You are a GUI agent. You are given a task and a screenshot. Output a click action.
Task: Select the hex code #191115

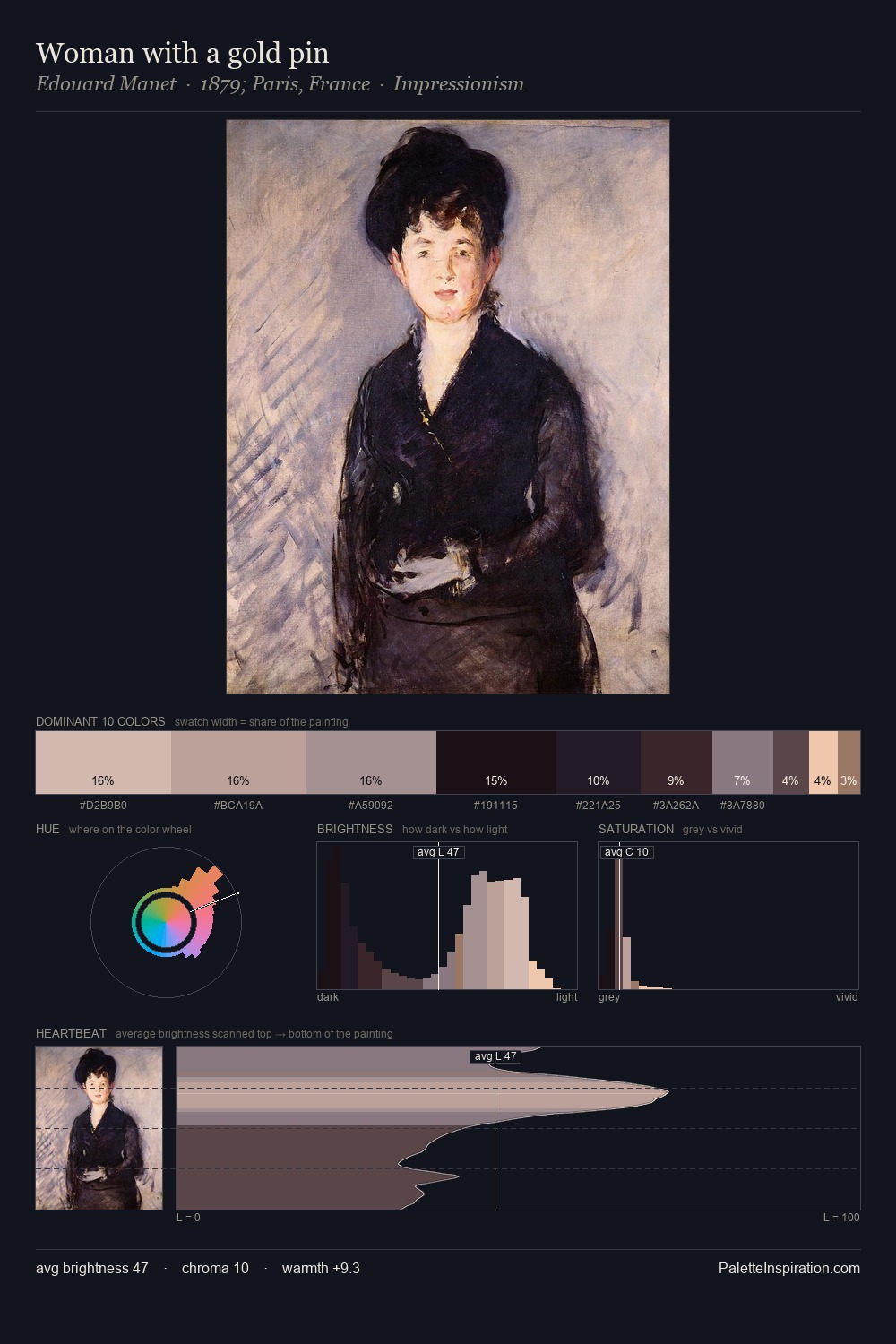495,806
